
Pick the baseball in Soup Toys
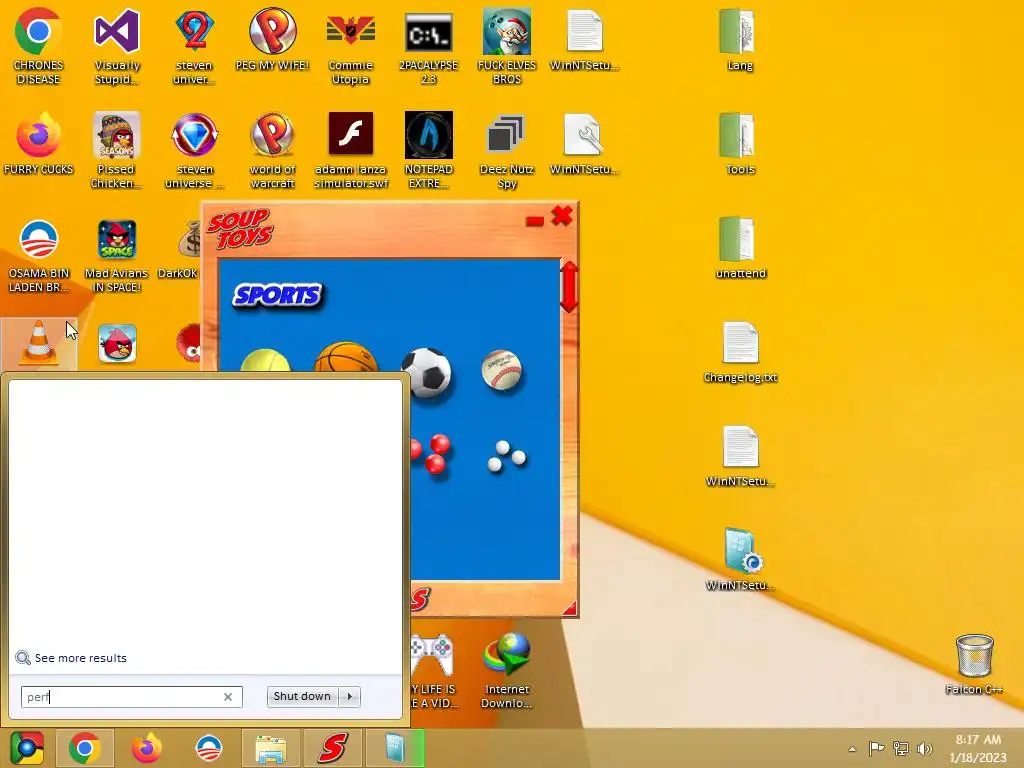coord(502,370)
